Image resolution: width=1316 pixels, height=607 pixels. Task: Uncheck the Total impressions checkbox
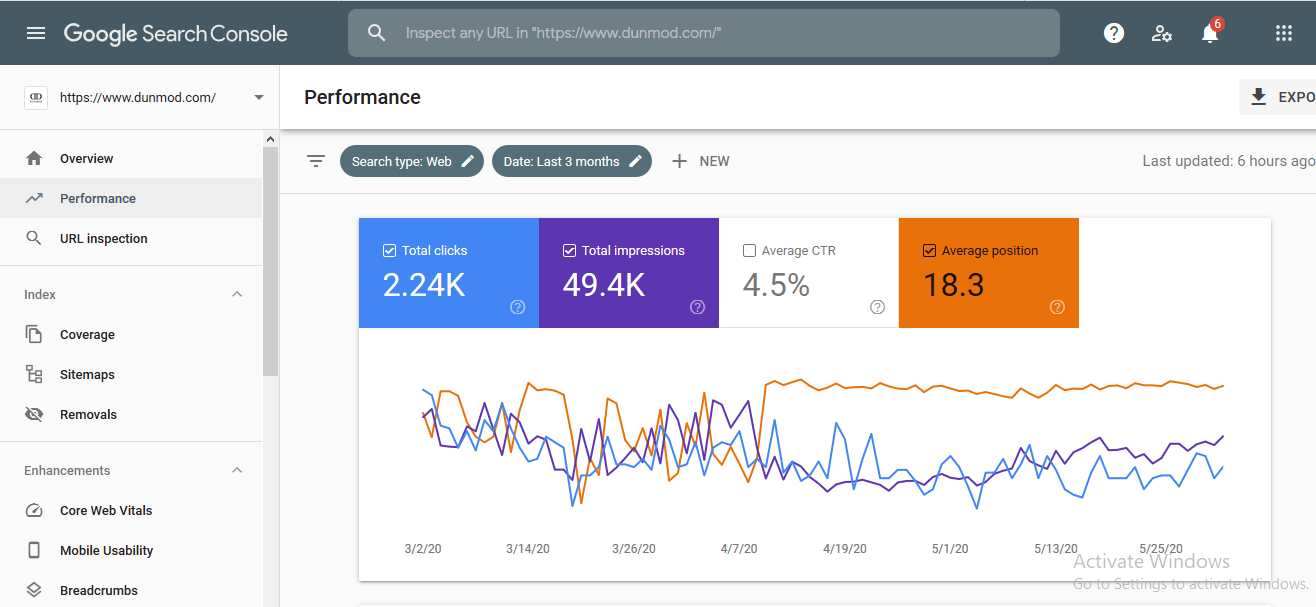click(570, 251)
